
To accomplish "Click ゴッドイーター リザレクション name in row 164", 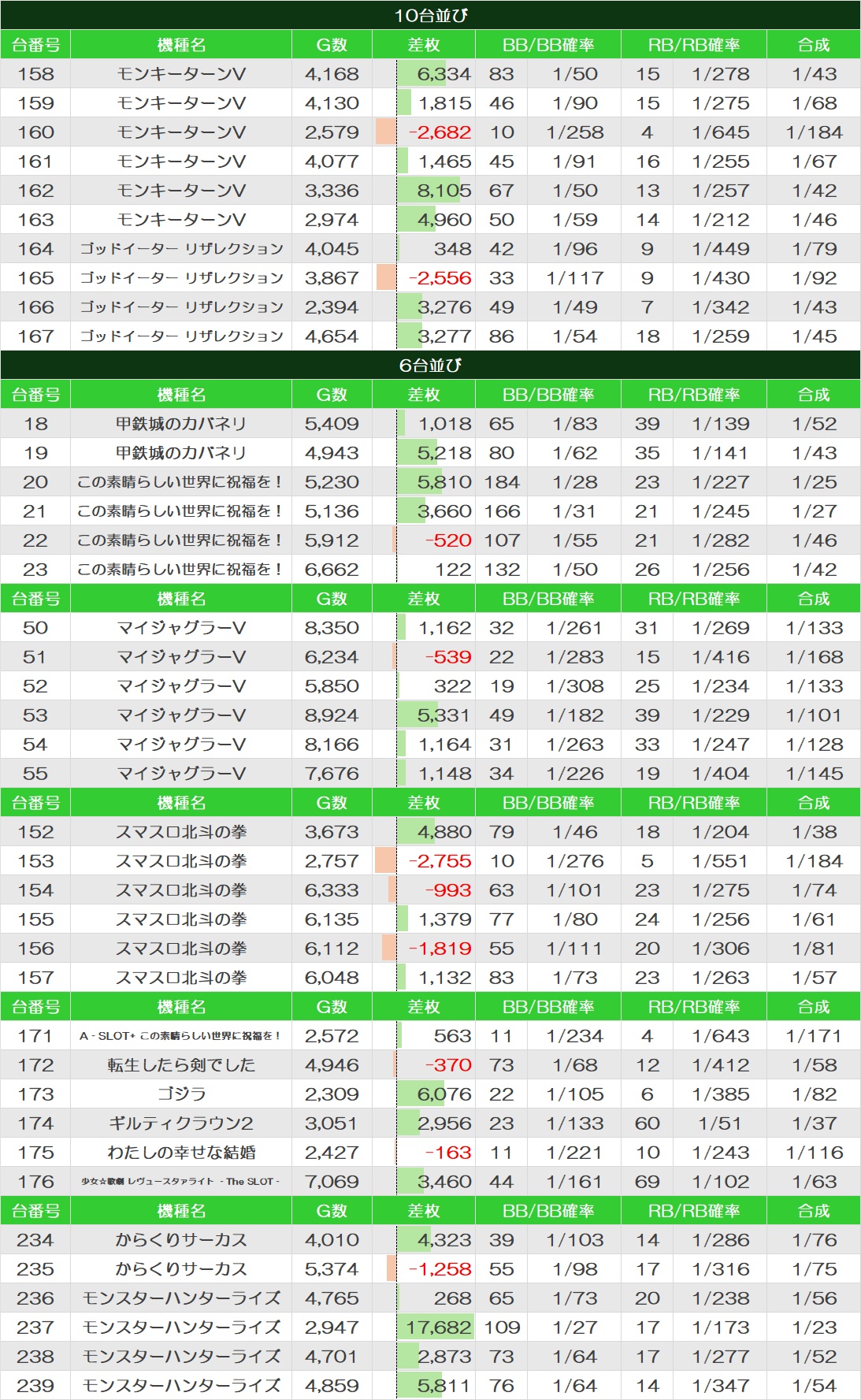I will (x=181, y=249).
